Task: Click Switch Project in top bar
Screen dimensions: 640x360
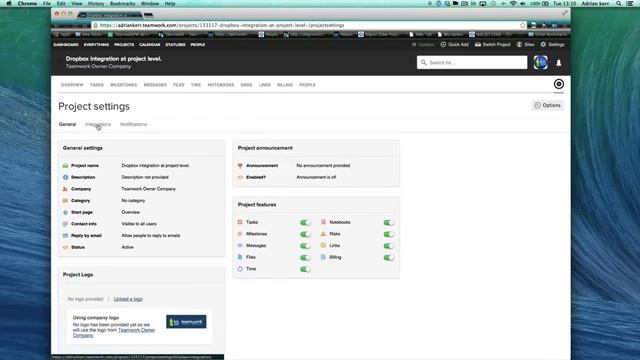Action: coord(493,44)
